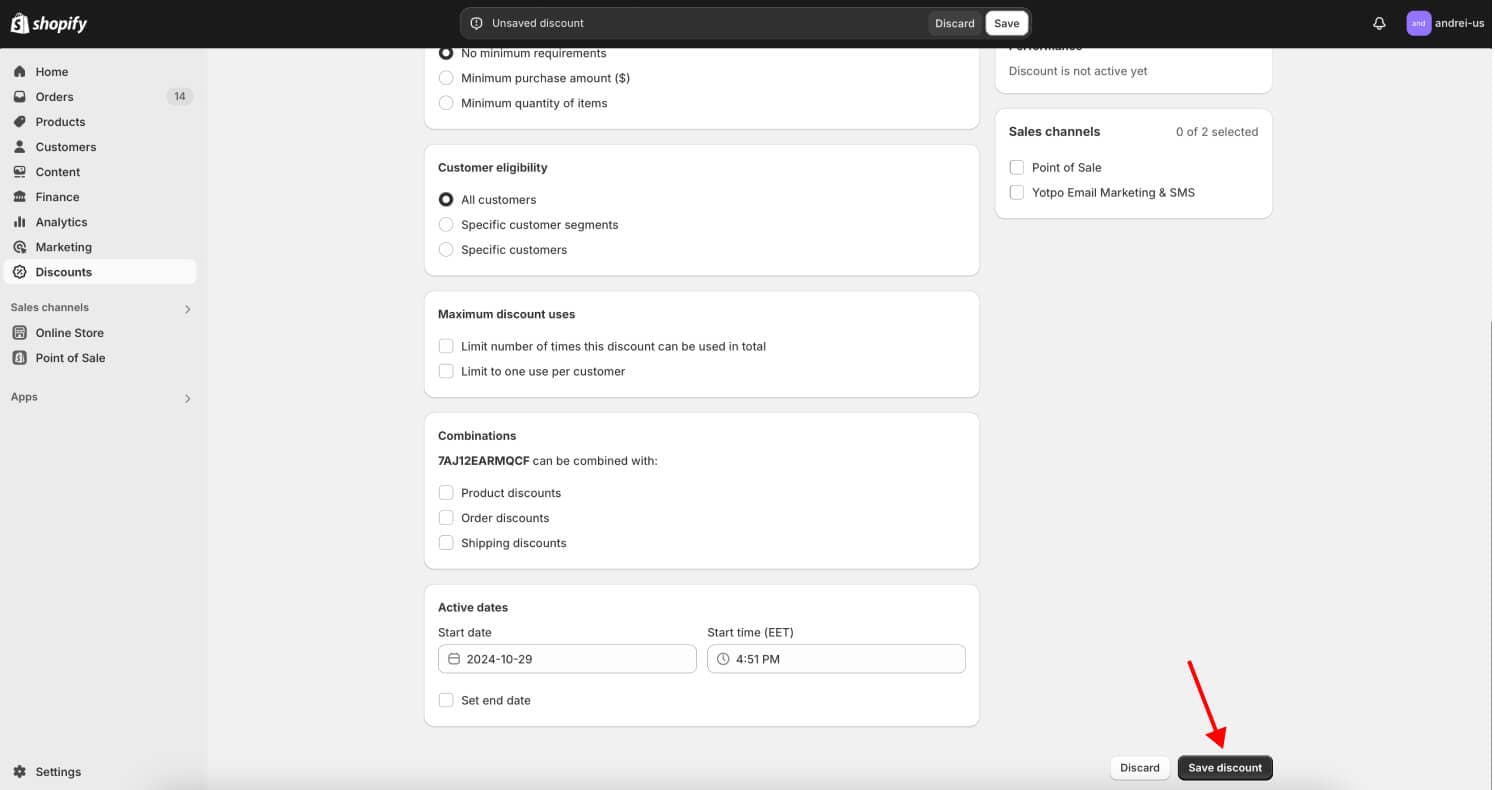The height and width of the screenshot is (790, 1495).
Task: Click the Analytics bar chart icon
Action: click(19, 222)
